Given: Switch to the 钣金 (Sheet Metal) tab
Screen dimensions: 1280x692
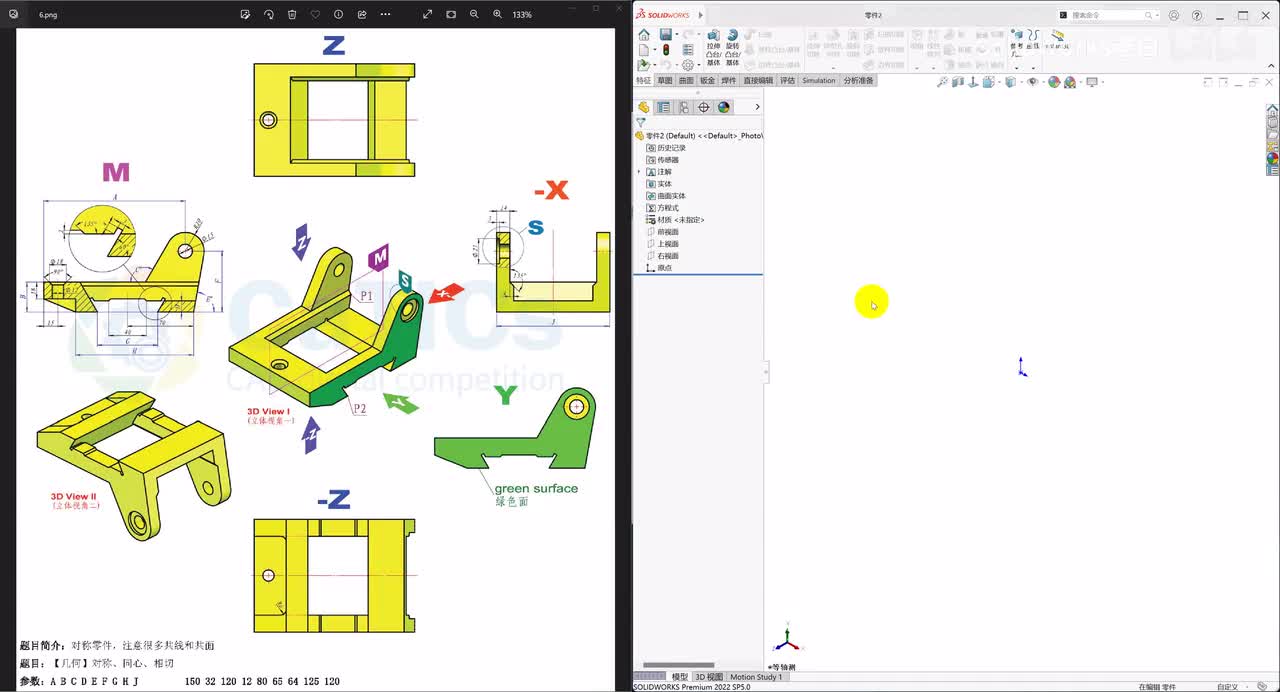Looking at the screenshot, I should coord(707,81).
